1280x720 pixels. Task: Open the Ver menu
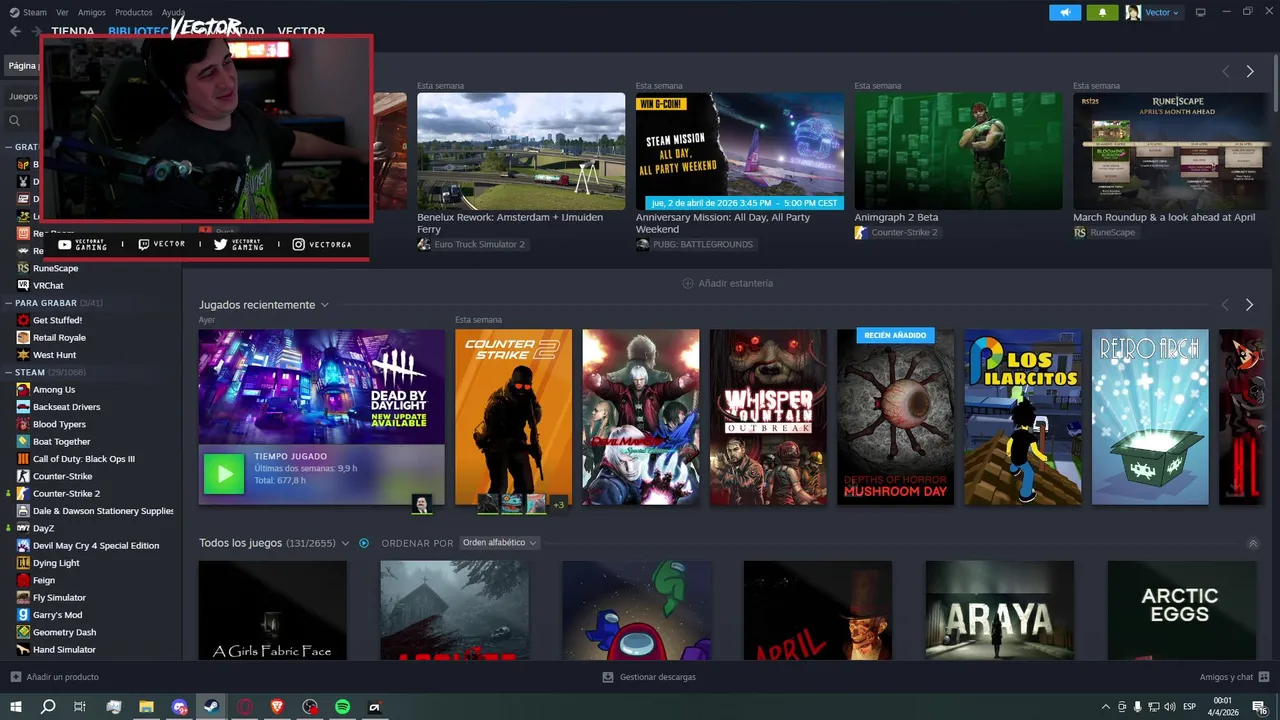pyautogui.click(x=63, y=12)
